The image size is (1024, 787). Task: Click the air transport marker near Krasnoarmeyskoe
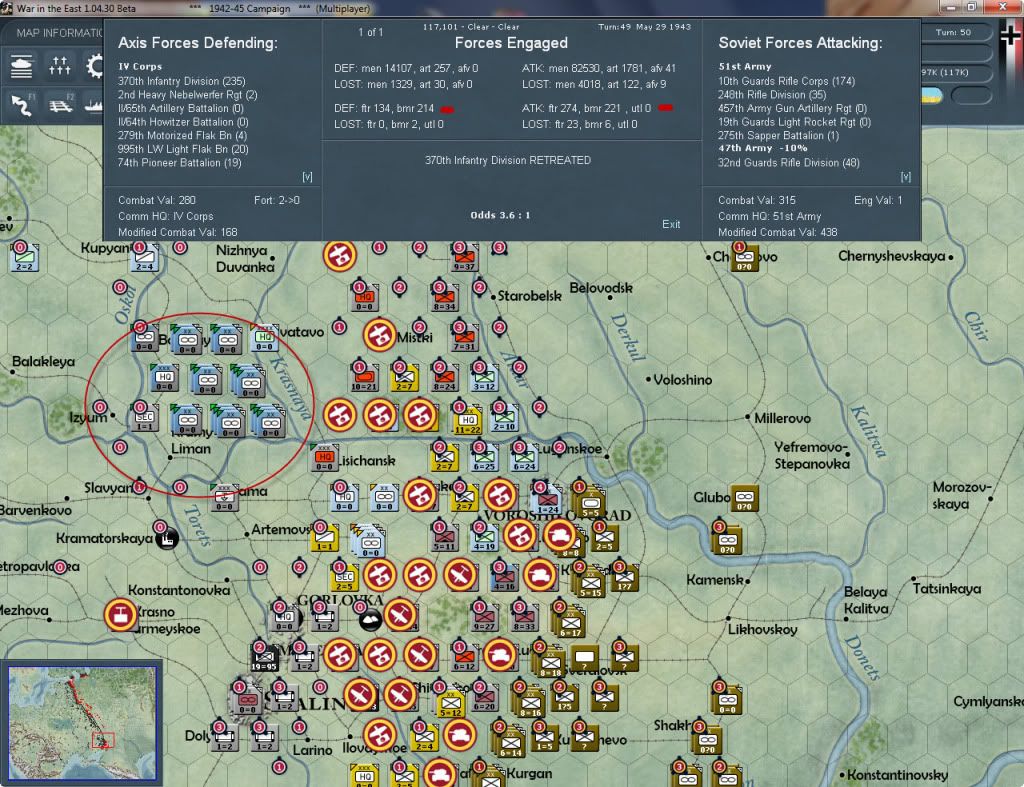[x=120, y=615]
